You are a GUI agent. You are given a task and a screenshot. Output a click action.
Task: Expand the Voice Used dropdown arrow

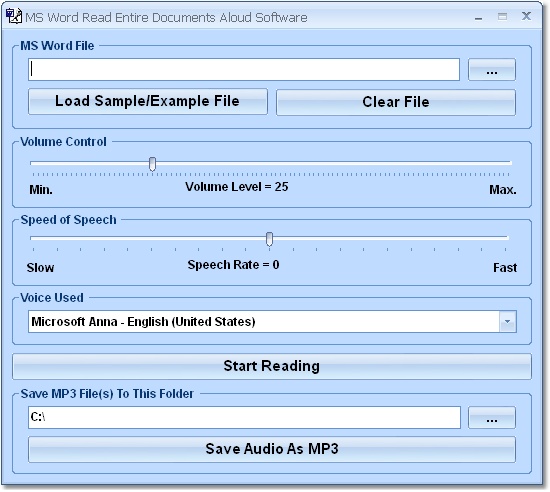[x=508, y=321]
